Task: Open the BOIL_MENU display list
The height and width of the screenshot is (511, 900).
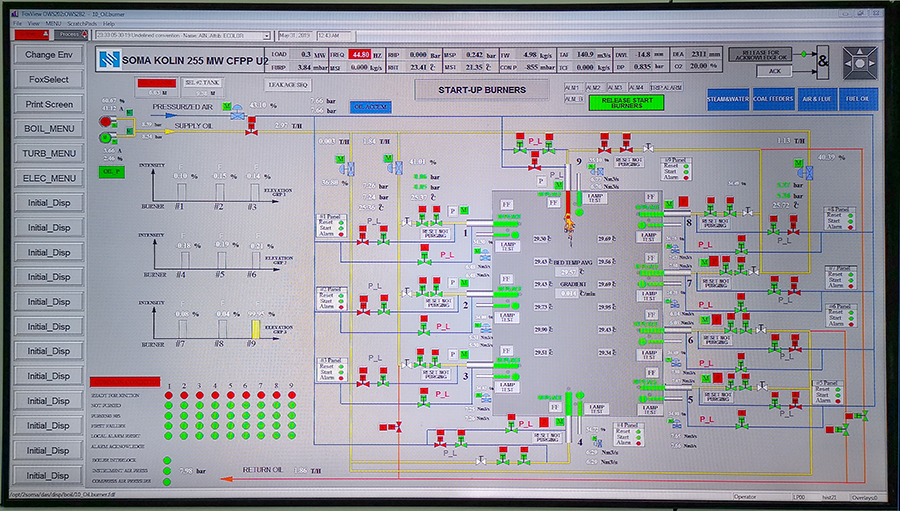Action: point(49,129)
